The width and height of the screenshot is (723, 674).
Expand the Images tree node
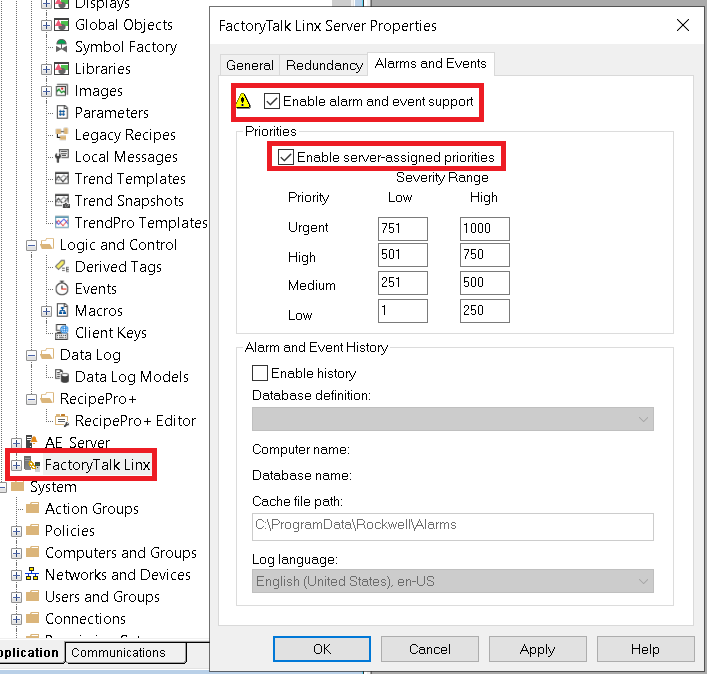(x=46, y=91)
